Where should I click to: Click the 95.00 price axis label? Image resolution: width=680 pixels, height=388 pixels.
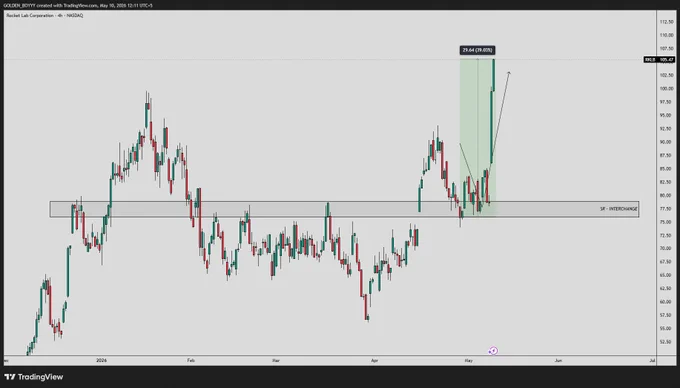tap(666, 115)
